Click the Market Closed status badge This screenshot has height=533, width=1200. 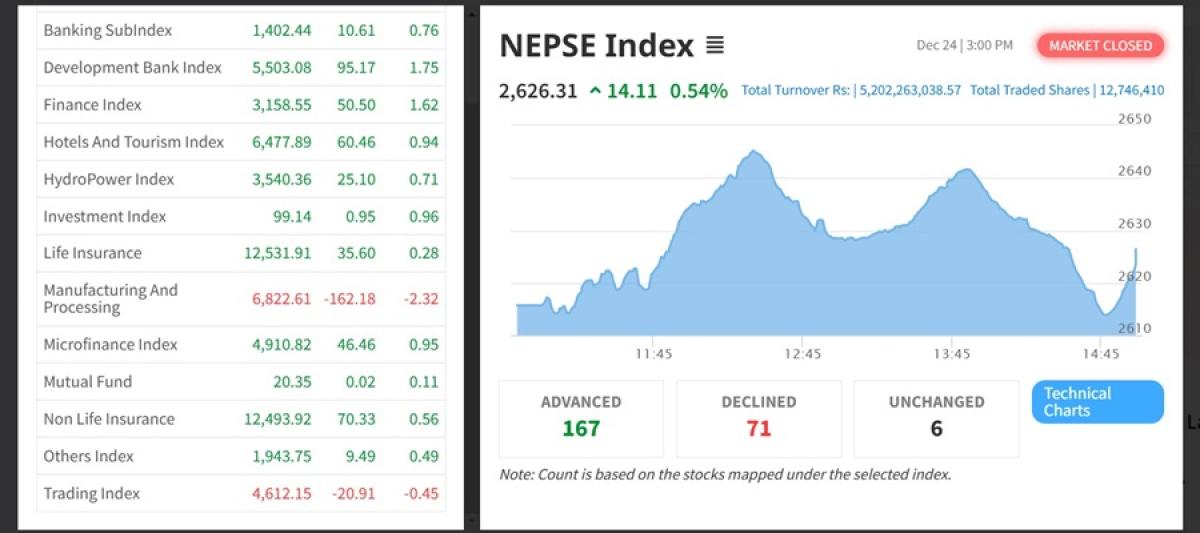tap(1100, 46)
